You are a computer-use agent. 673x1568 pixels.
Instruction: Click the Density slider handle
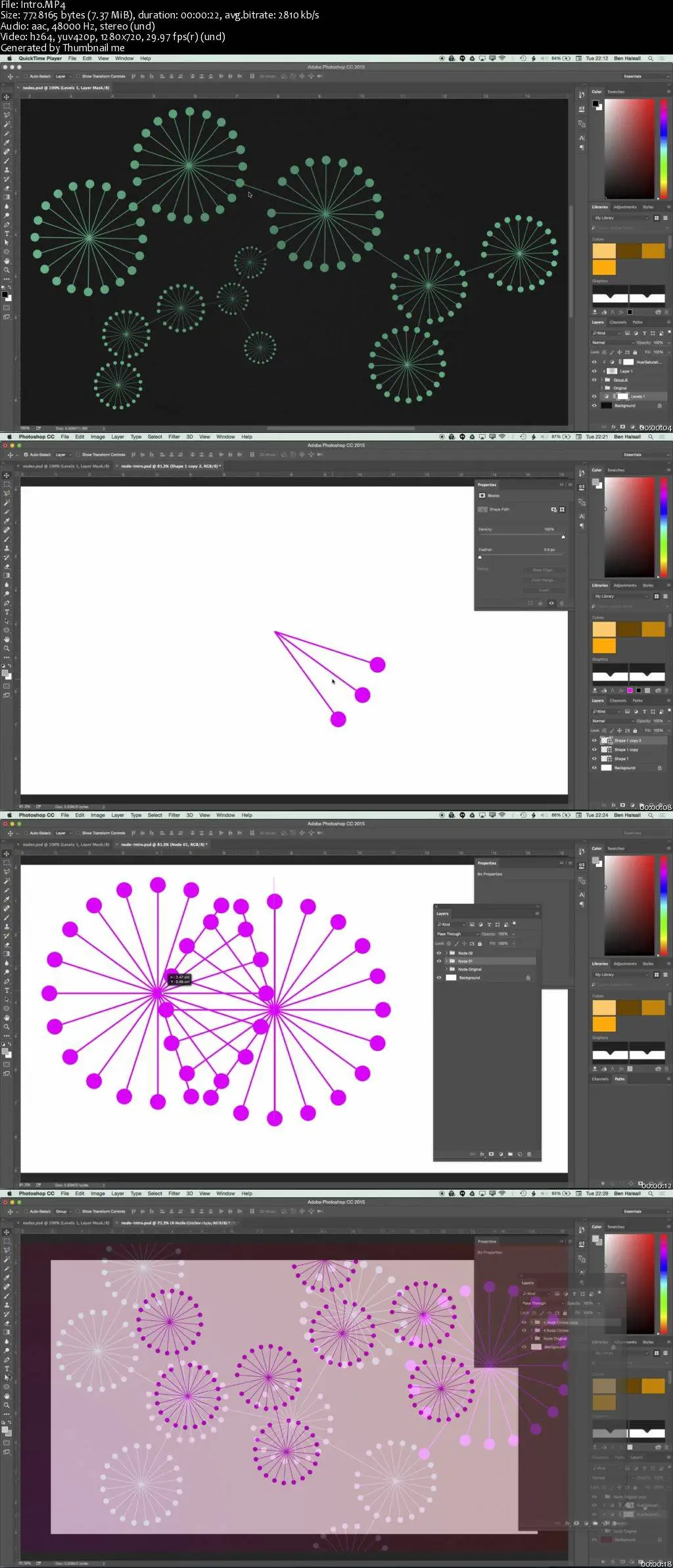[x=563, y=537]
